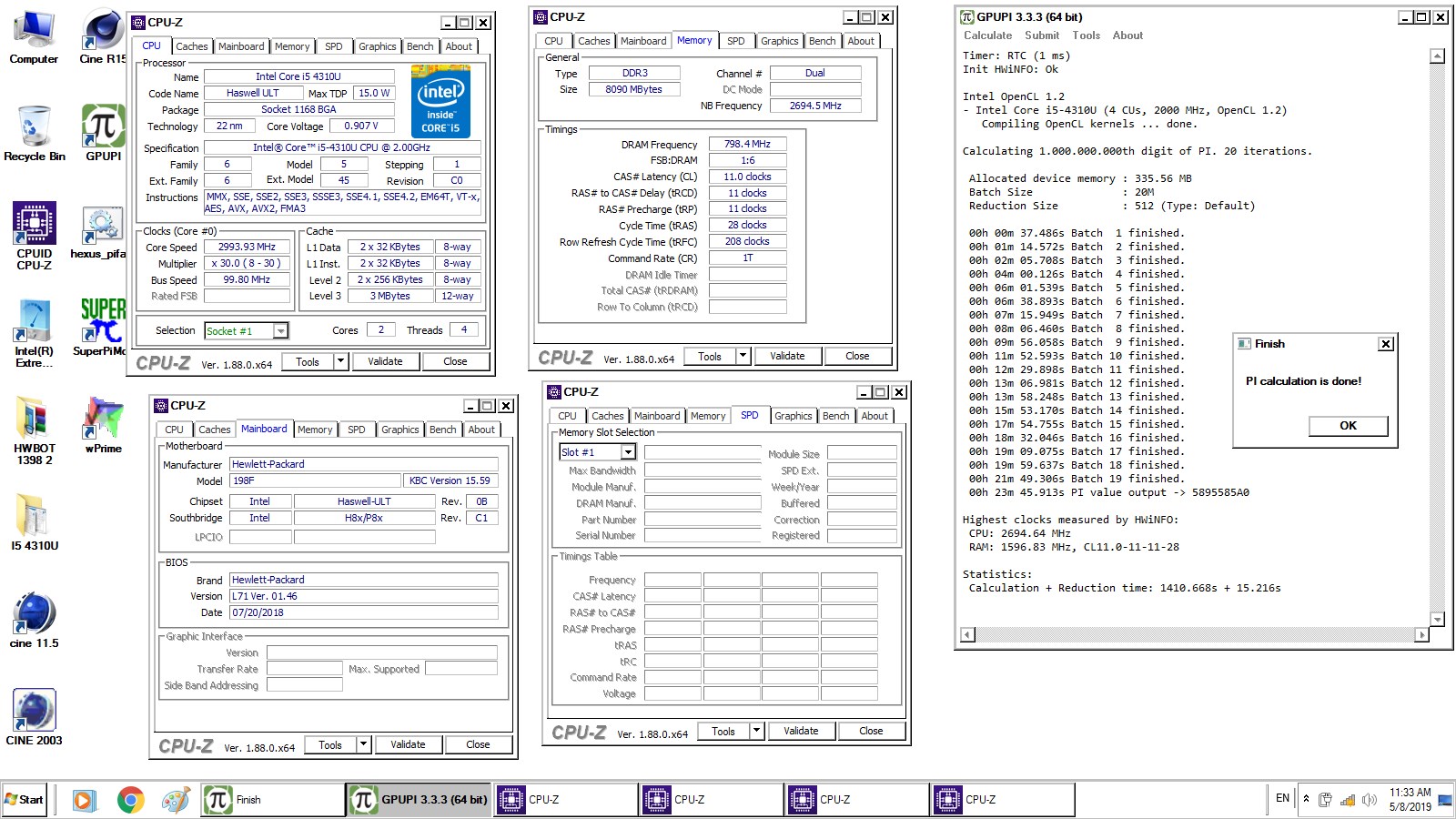Open the EN language indicator
Image resolution: width=1456 pixels, height=819 pixels.
tap(1282, 798)
